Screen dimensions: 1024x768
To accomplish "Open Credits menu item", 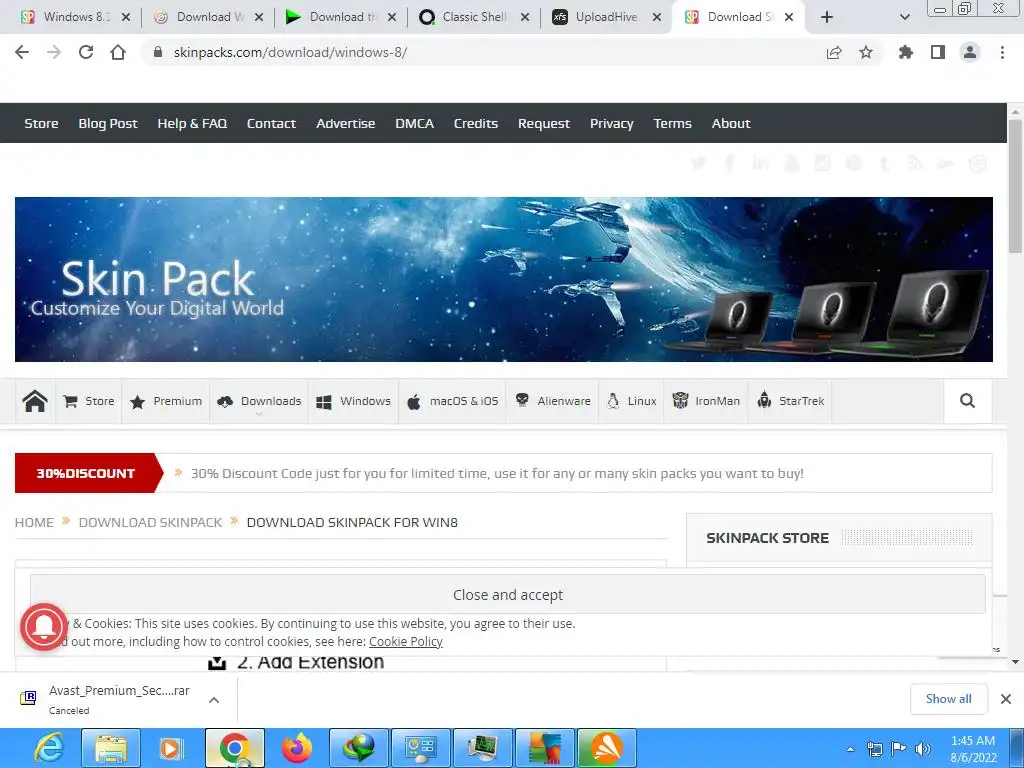I will point(475,123).
